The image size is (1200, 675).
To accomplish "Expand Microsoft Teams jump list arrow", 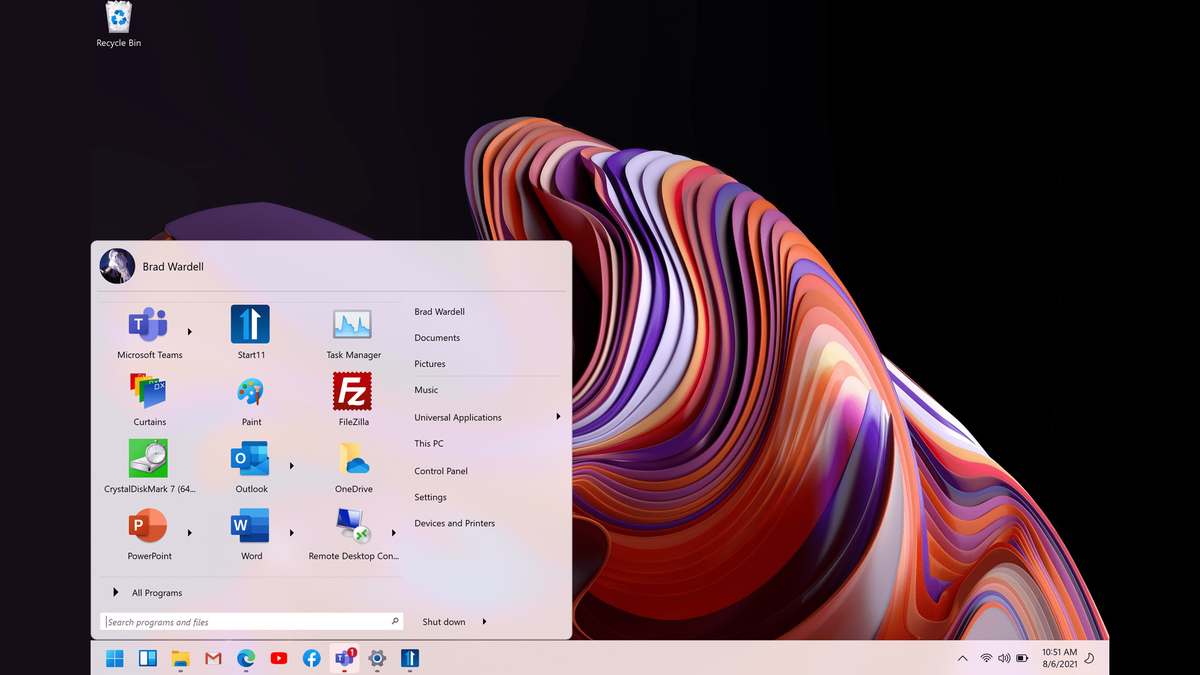I will [190, 331].
